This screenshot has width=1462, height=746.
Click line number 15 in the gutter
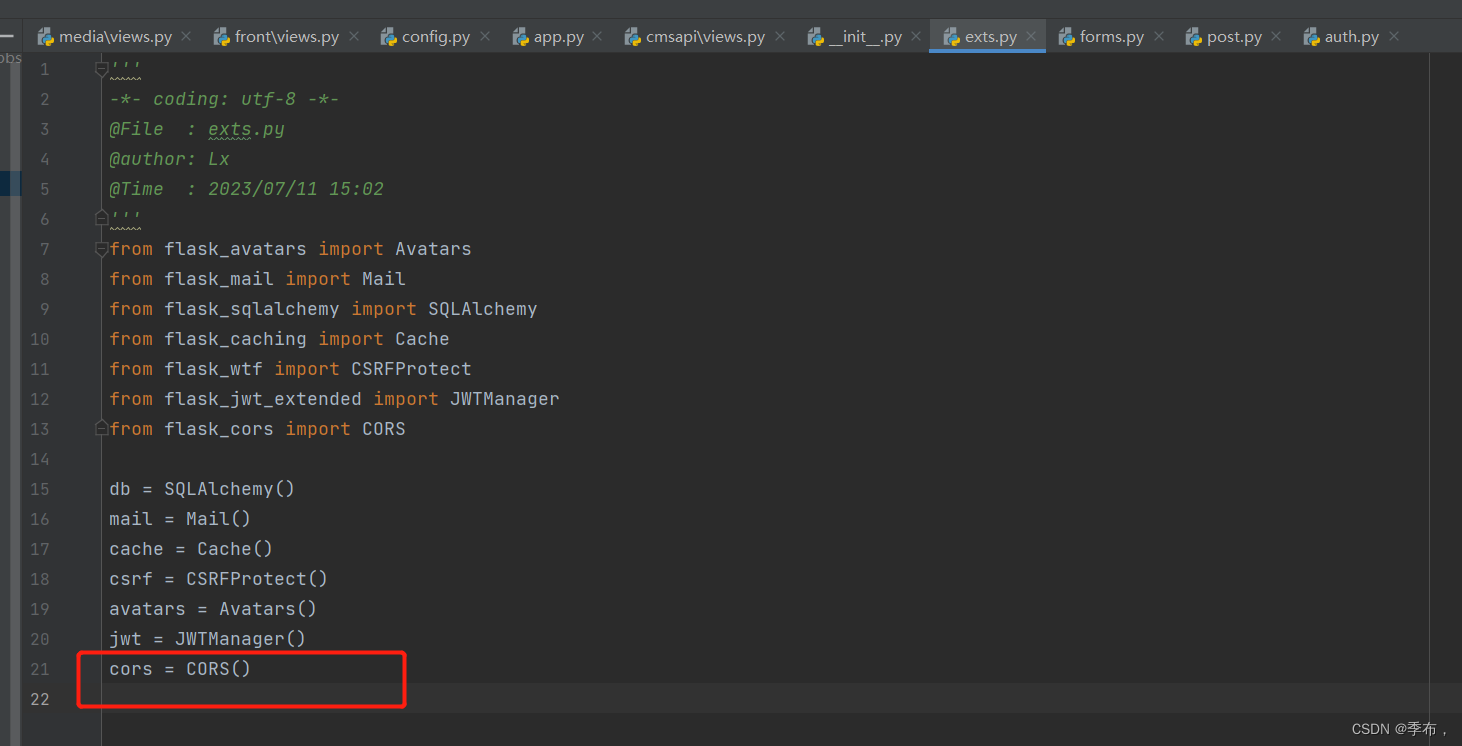(x=39, y=489)
